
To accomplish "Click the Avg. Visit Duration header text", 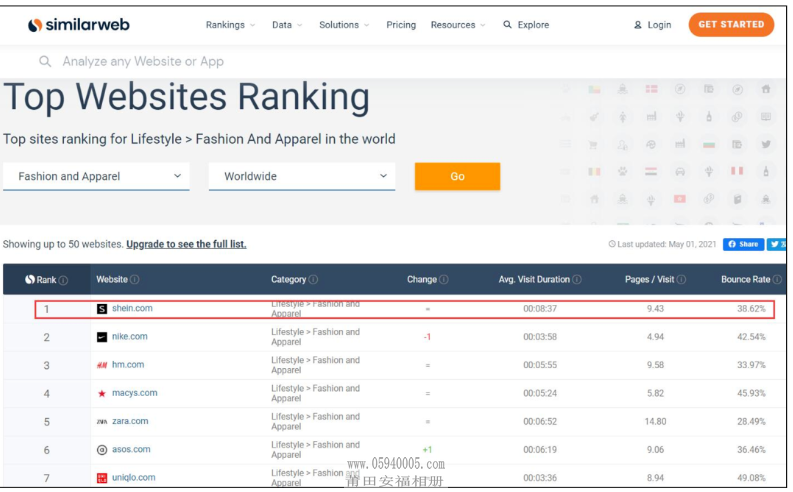I will pyautogui.click(x=534, y=280).
